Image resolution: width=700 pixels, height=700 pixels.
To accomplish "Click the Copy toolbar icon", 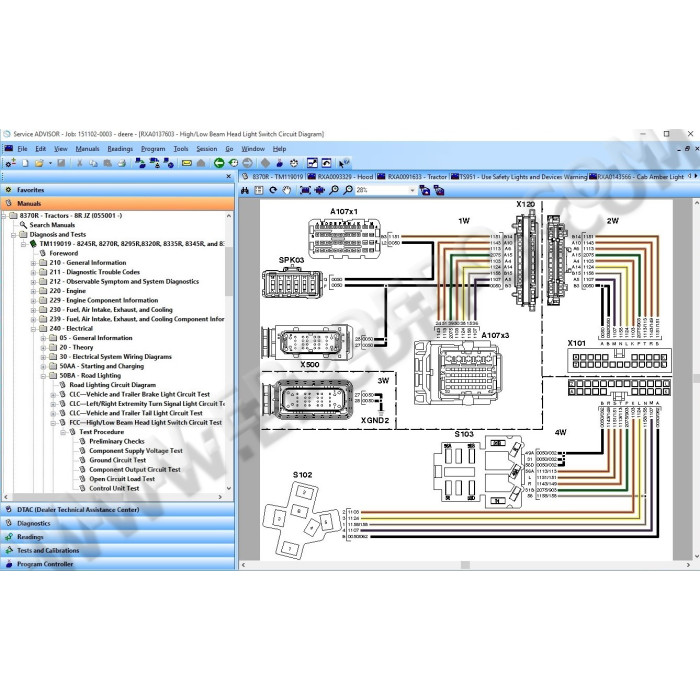I will [x=93, y=163].
